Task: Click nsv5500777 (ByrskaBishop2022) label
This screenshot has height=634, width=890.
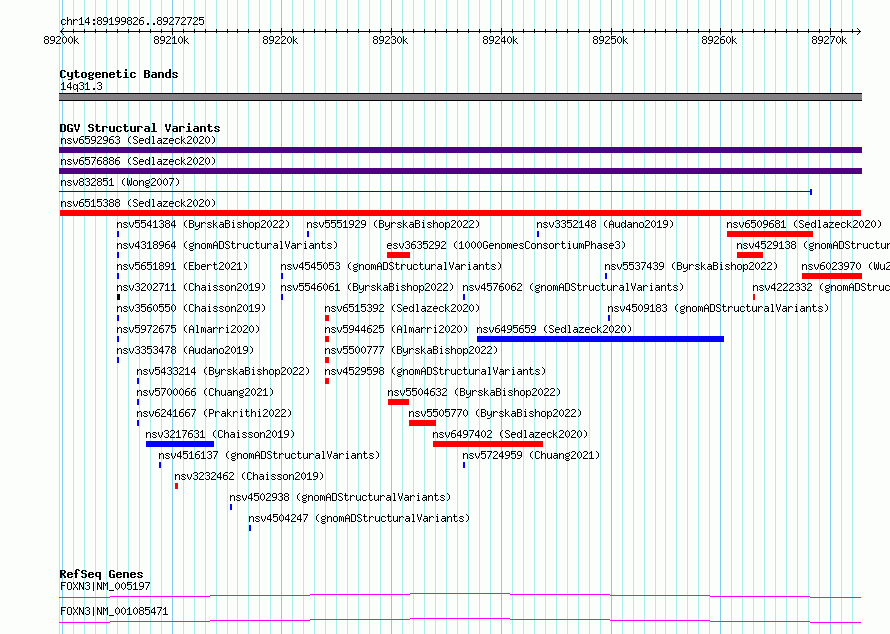Action: (411, 350)
